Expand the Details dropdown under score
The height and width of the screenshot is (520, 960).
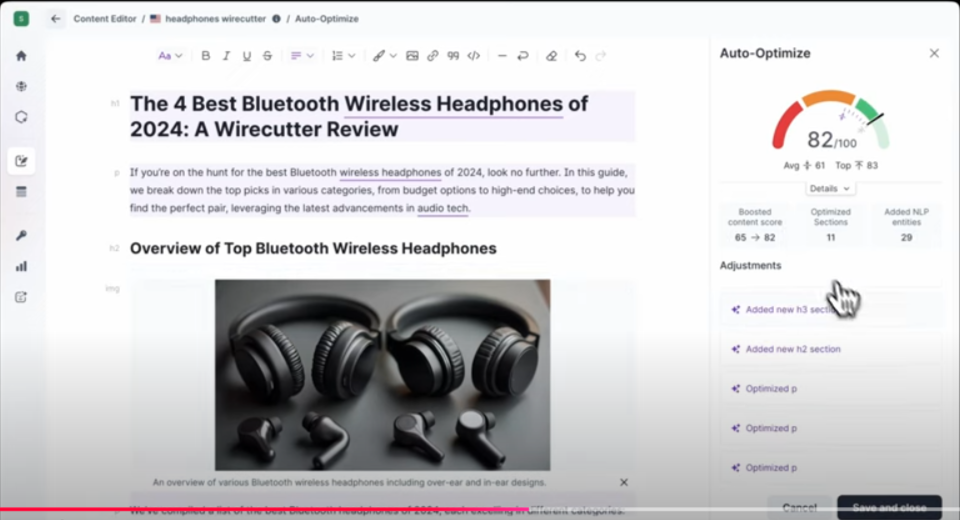830,189
